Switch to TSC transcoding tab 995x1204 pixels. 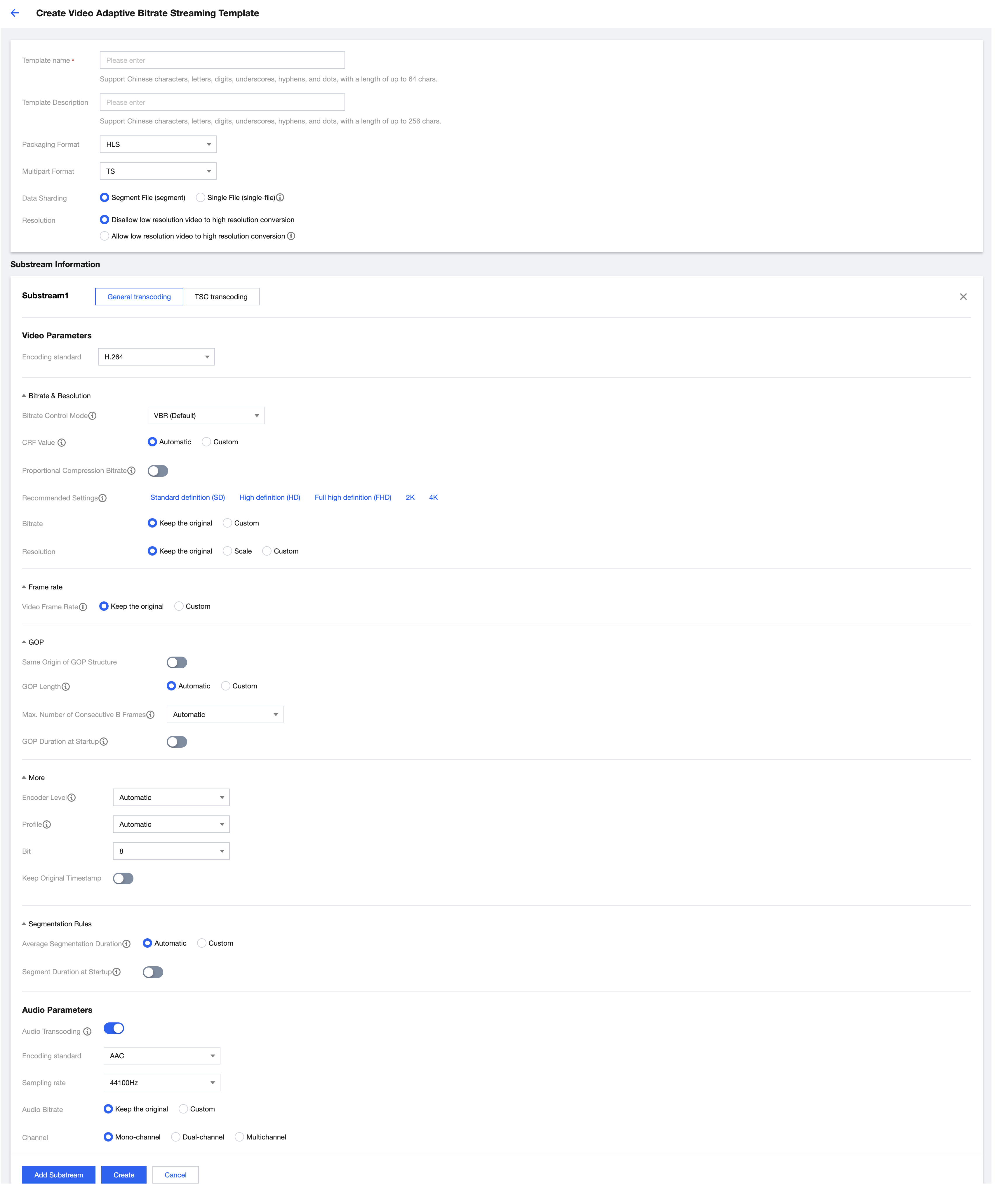pos(221,297)
